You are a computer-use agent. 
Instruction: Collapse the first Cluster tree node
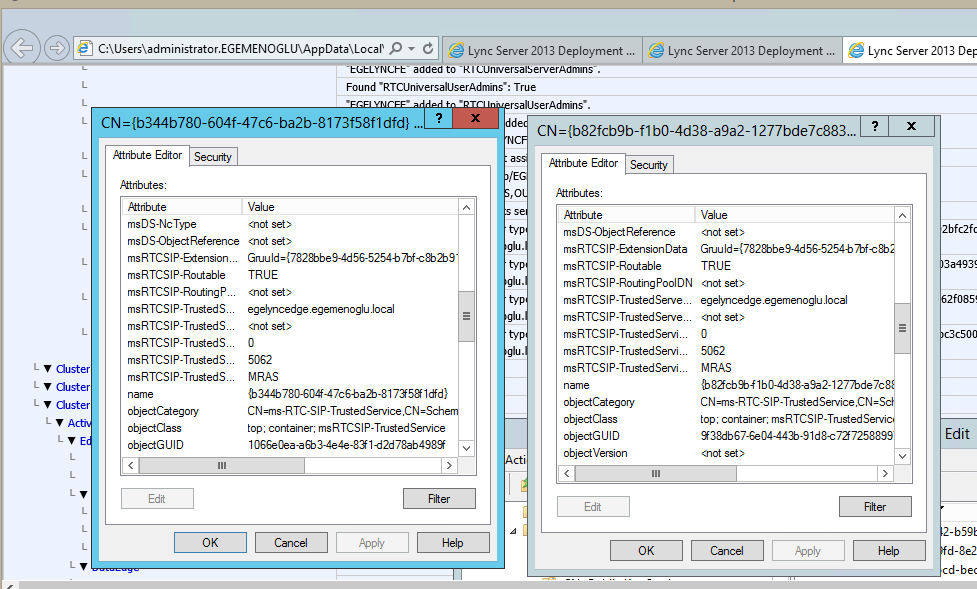click(x=45, y=369)
